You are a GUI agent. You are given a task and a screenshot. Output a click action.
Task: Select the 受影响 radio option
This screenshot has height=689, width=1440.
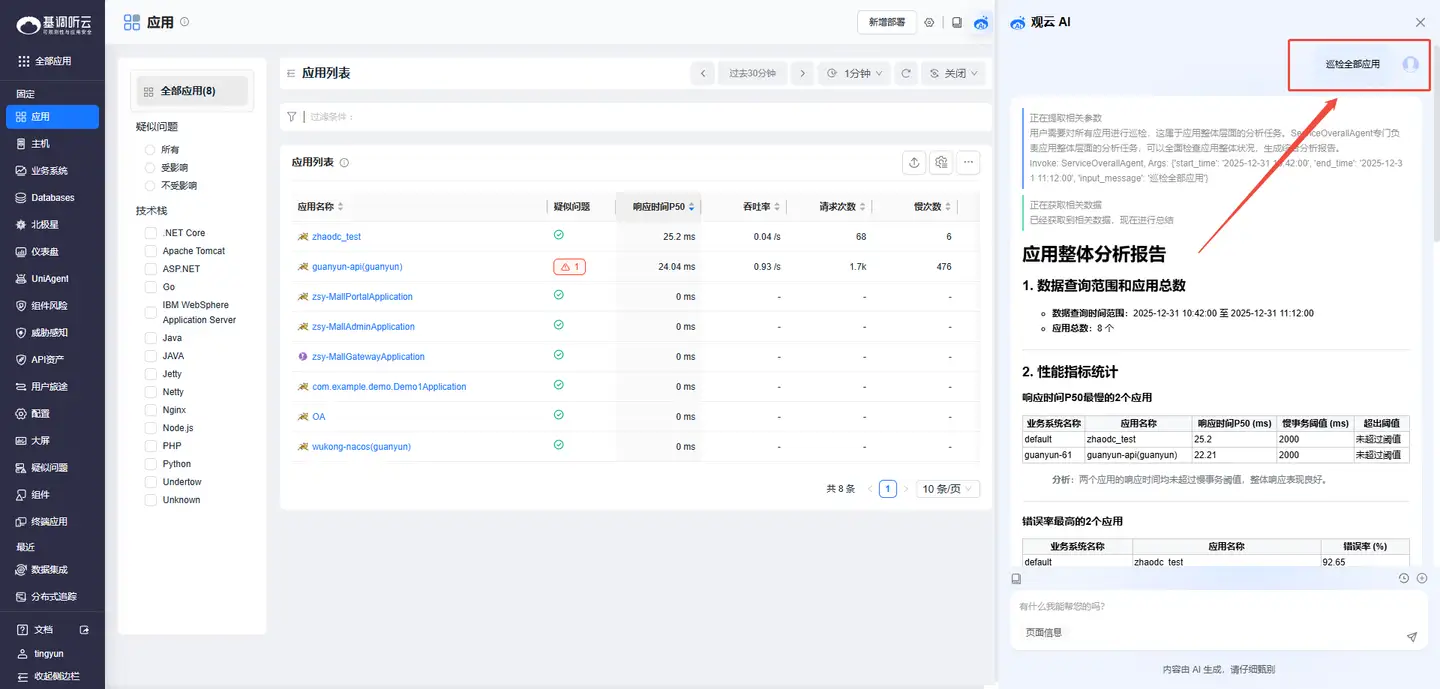coord(151,168)
